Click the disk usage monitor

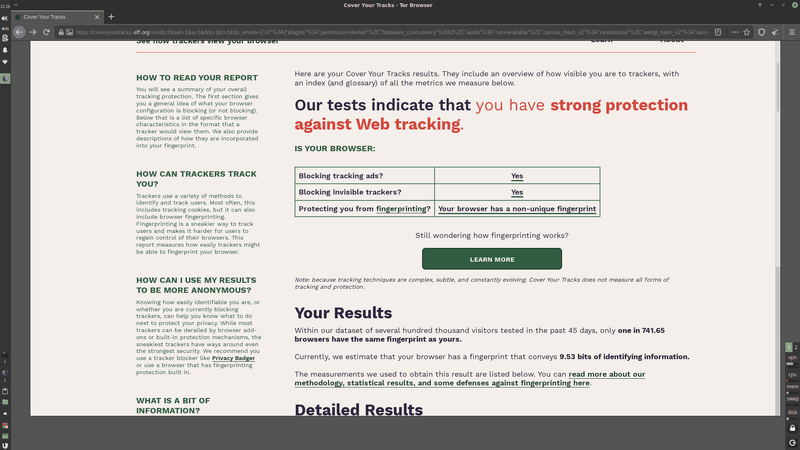point(792,414)
